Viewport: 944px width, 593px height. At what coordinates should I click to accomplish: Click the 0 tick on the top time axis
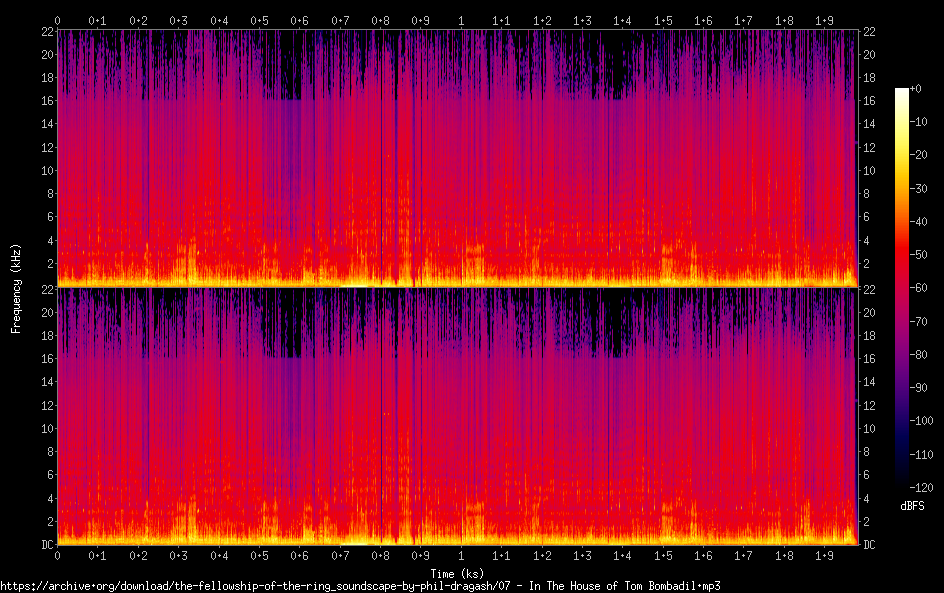tap(57, 20)
